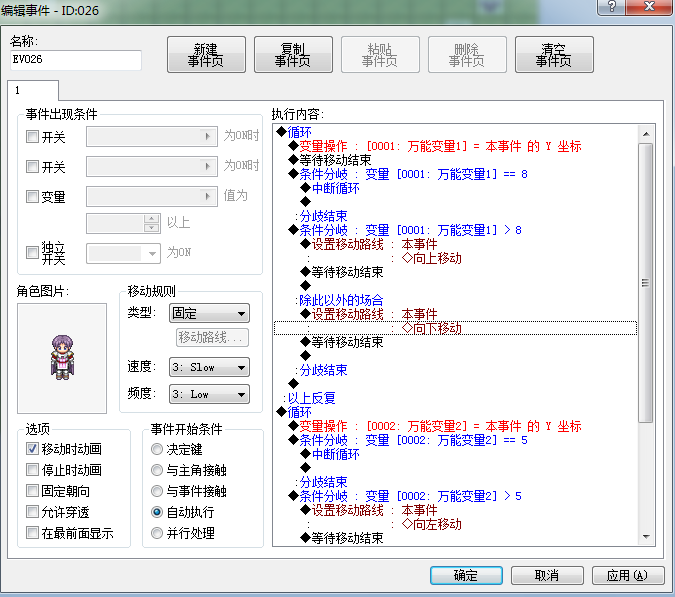
Task: Click the help question mark title button
Action: [x=611, y=6]
